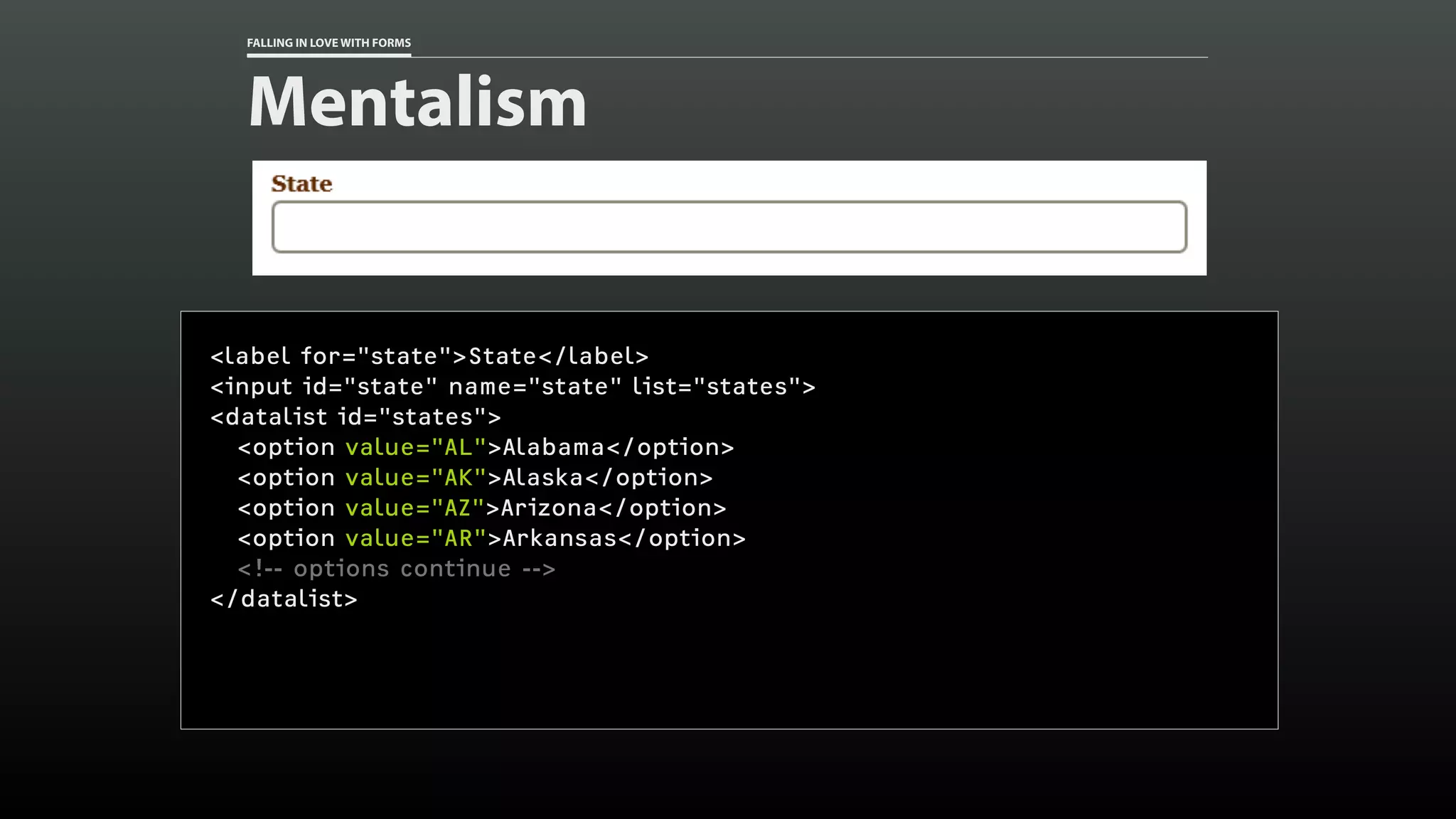The width and height of the screenshot is (1456, 819).
Task: Click the green value AZ attribute
Action: [414, 508]
